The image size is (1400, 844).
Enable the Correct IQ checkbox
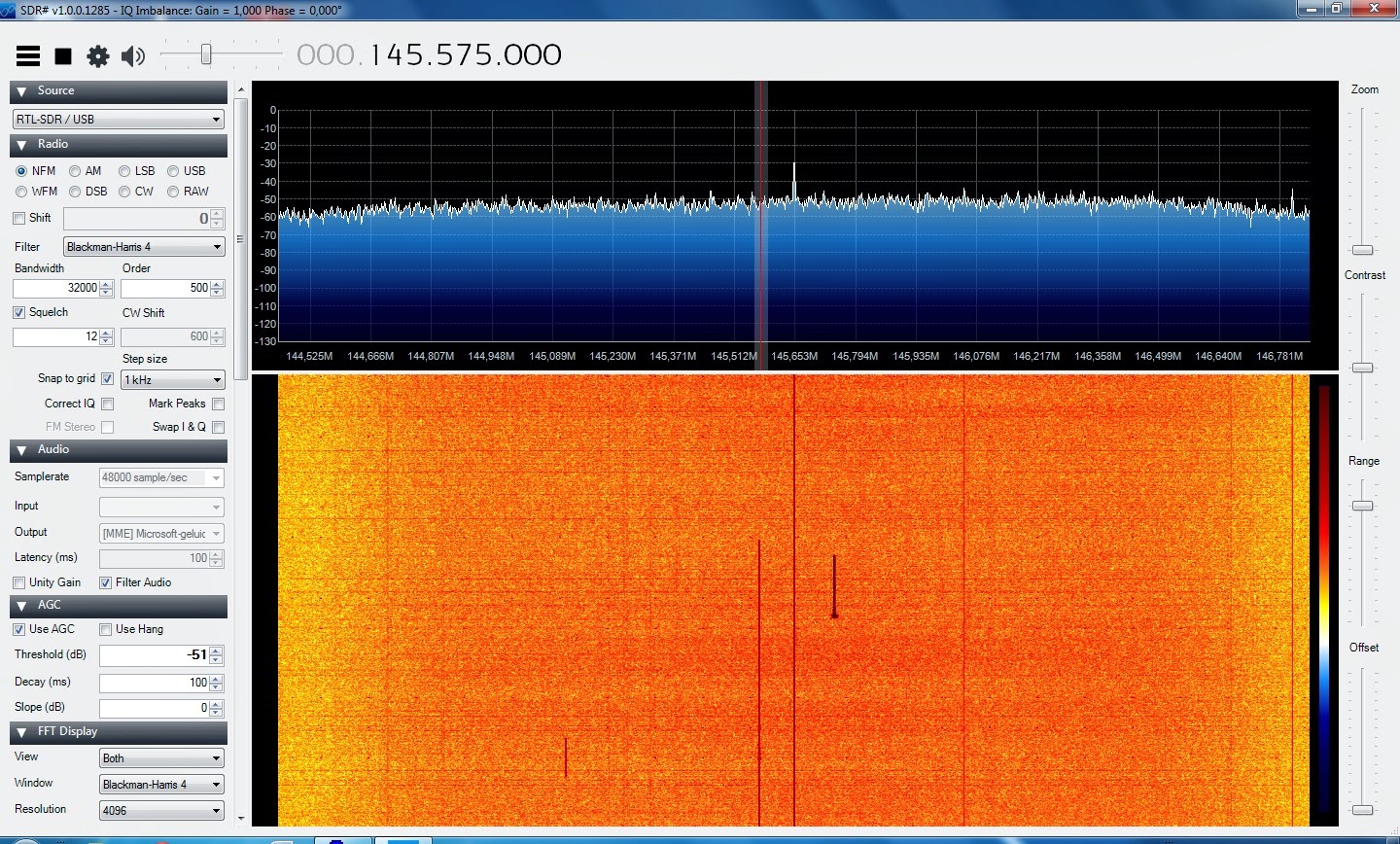click(x=107, y=404)
